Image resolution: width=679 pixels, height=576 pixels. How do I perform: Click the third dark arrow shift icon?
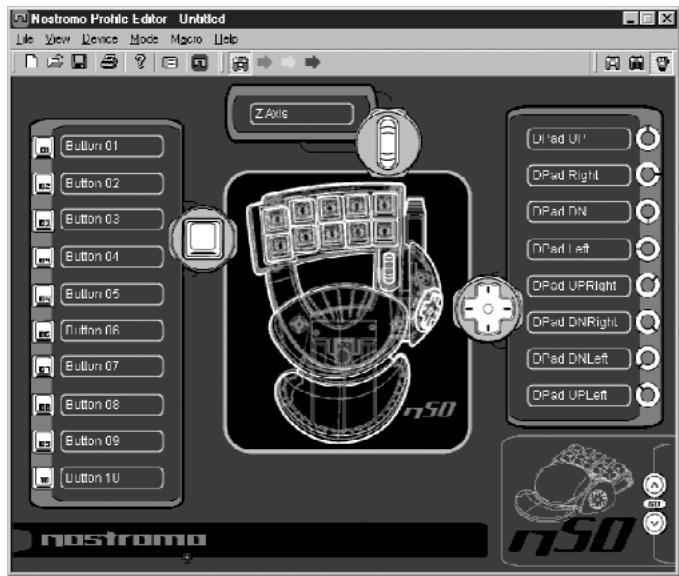click(312, 62)
